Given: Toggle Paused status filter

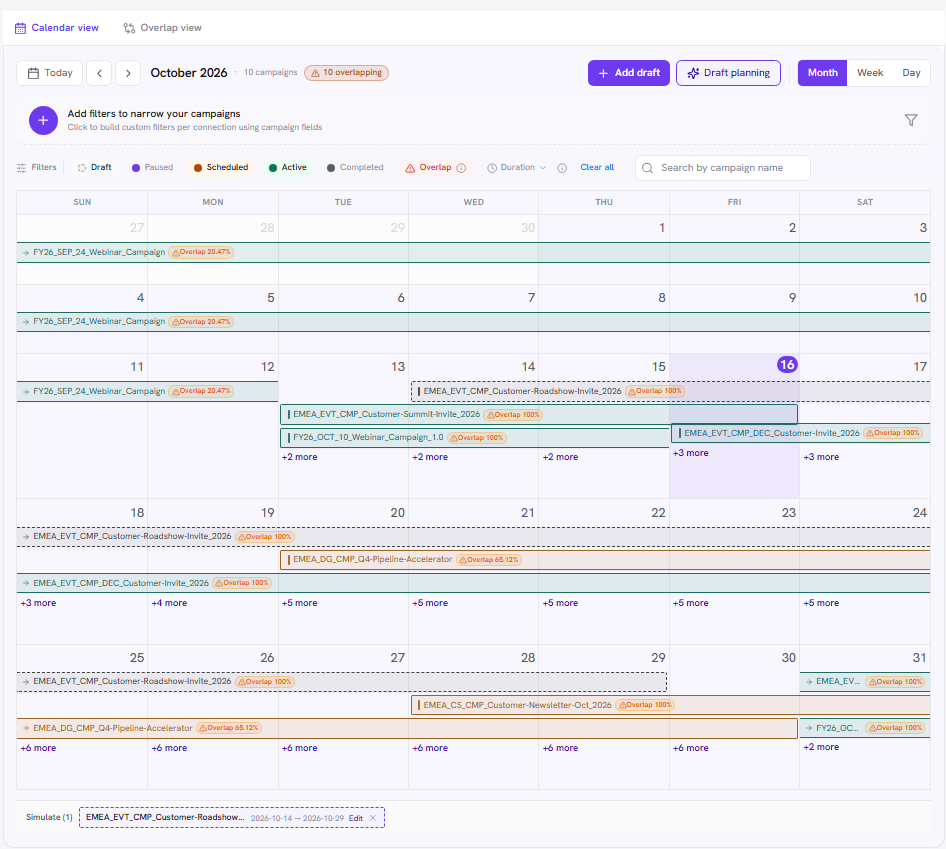Looking at the screenshot, I should [x=153, y=168].
